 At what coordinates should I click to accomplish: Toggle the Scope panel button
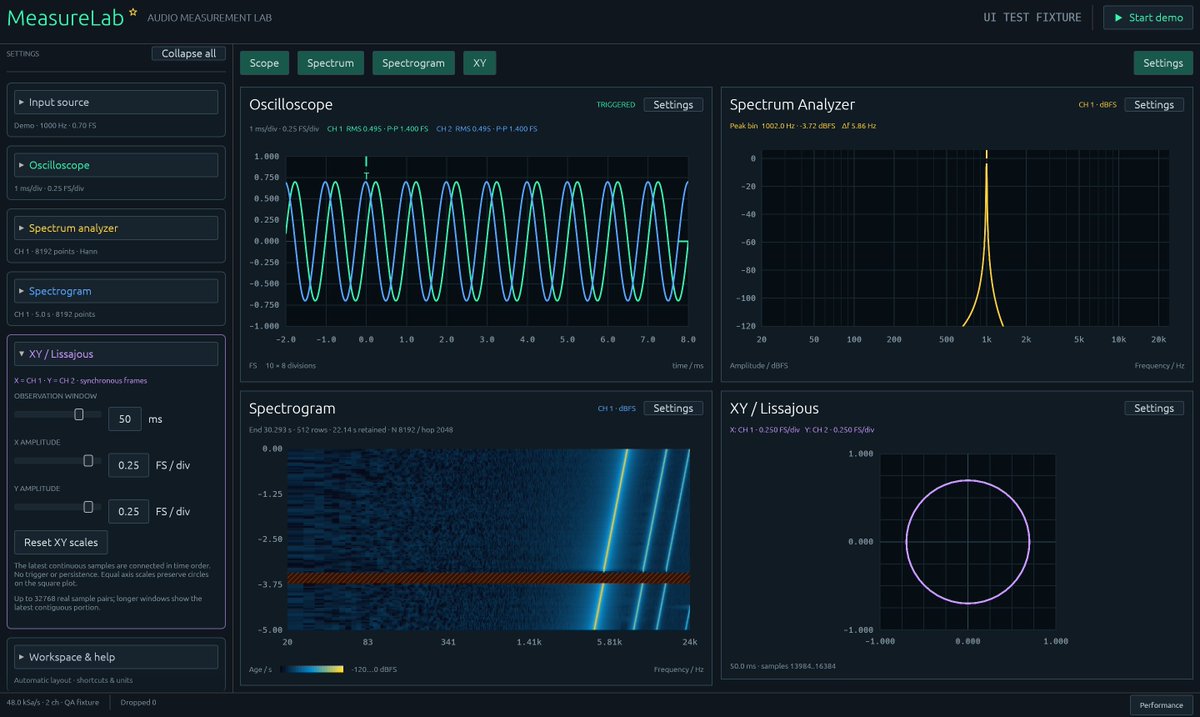click(x=264, y=63)
